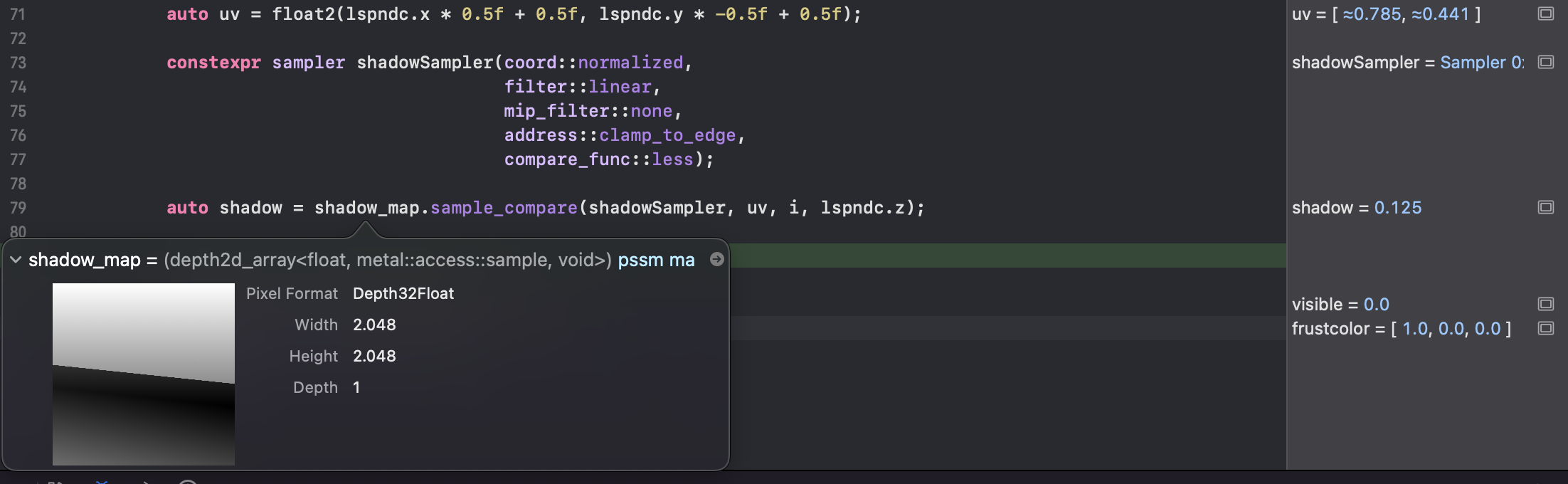The image size is (1568, 484).
Task: Click line number 79 in gutter
Action: click(18, 208)
